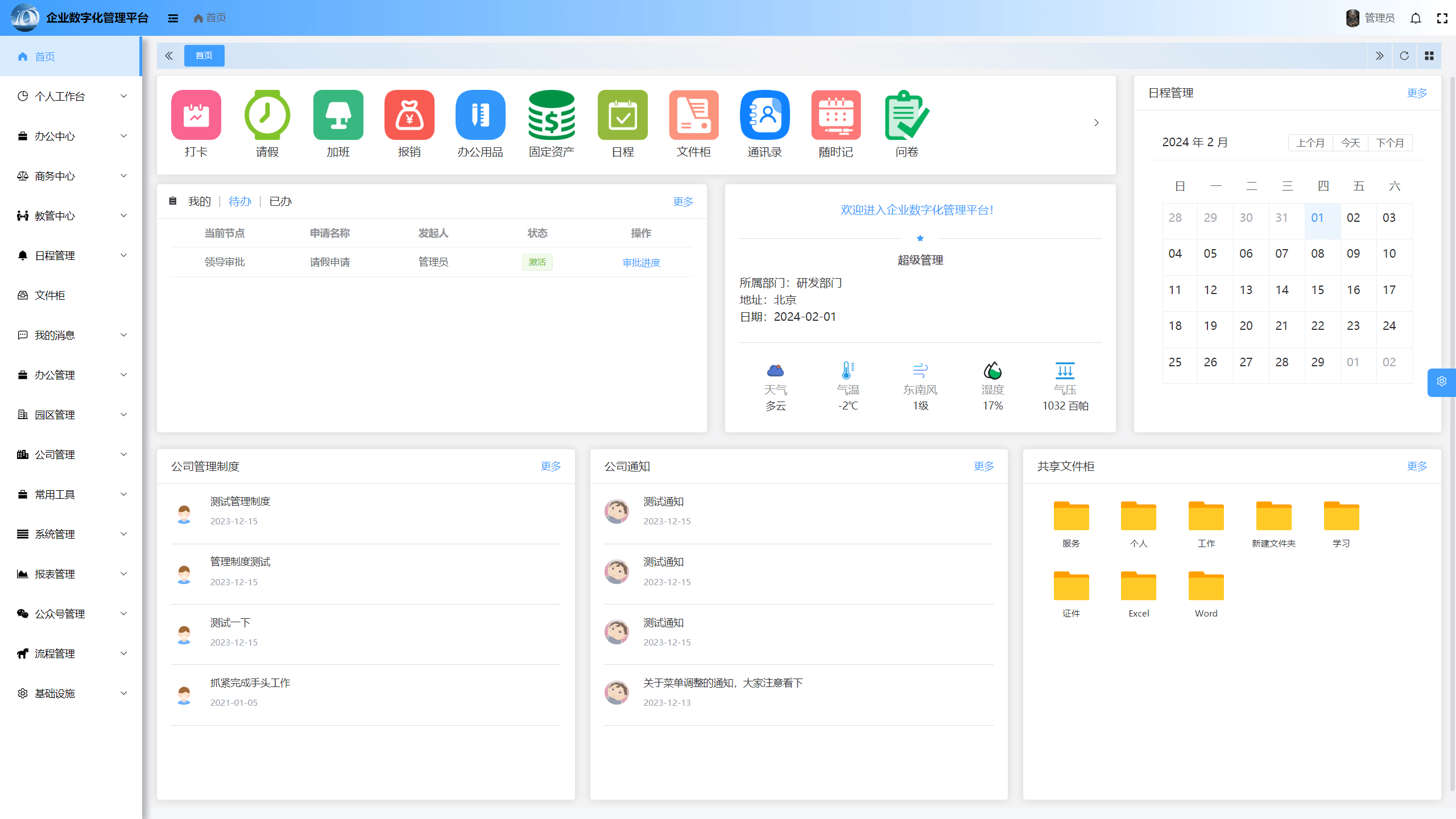Launch the 通讯录 contacts icon

(x=764, y=115)
